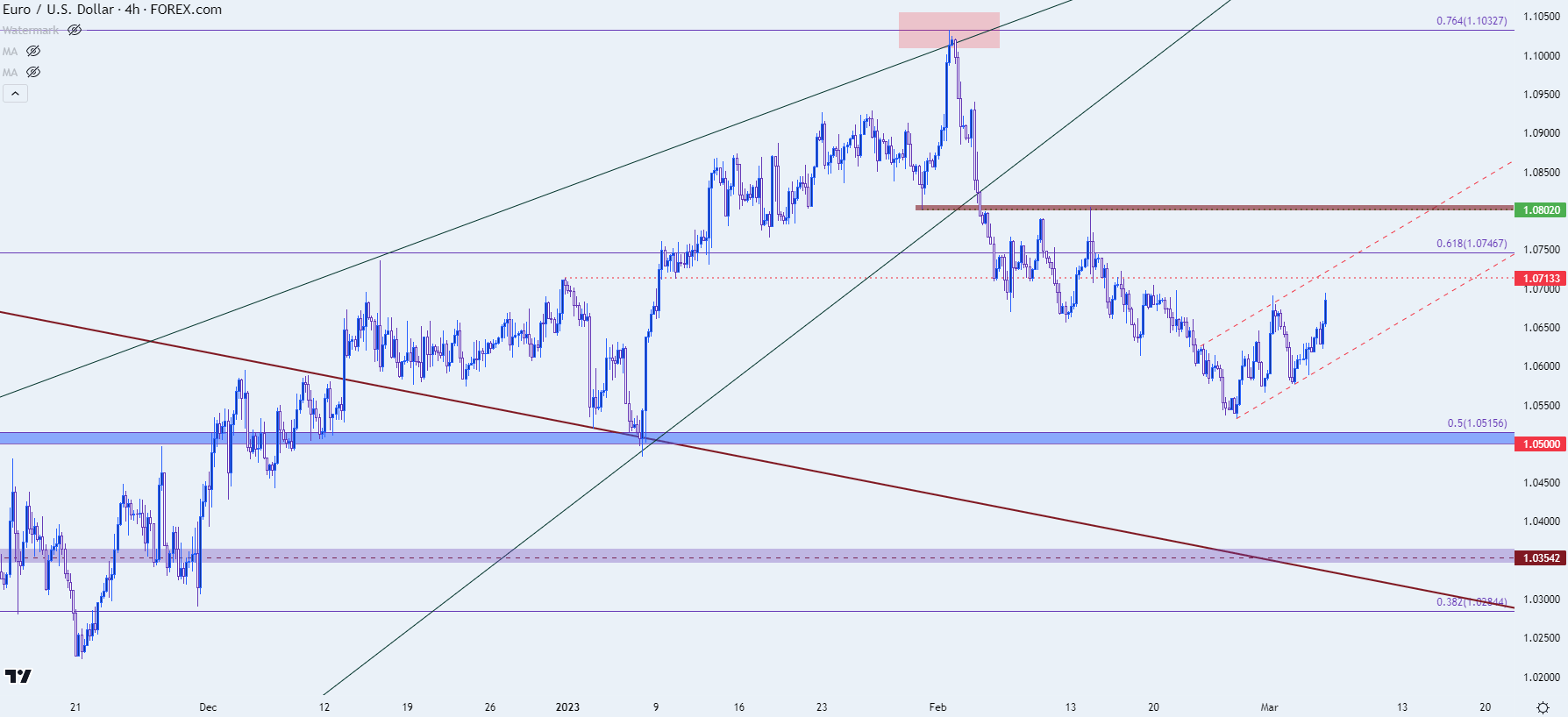Click the 1.04000 price axis label
The height and width of the screenshot is (717, 1568).
(1542, 522)
